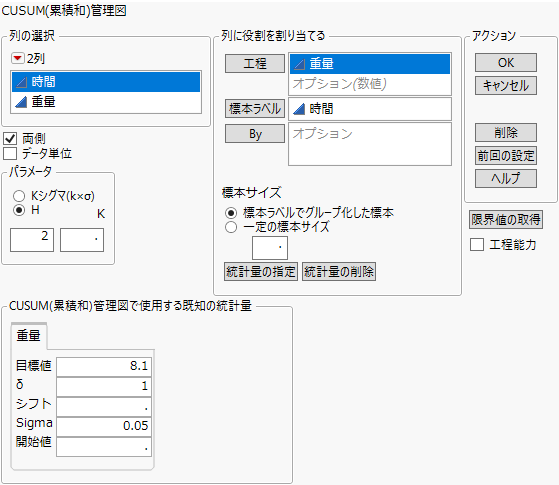Viewport: 559px width, 485px height.
Task: Click the δ field showing 1
Action: tap(104, 387)
